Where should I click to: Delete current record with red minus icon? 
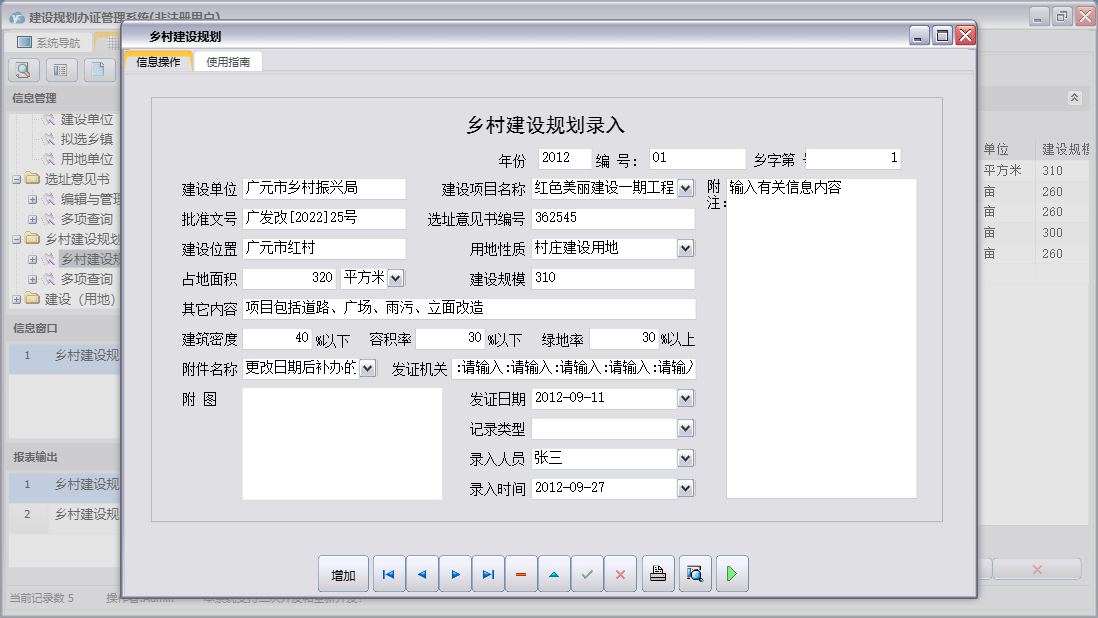(521, 573)
